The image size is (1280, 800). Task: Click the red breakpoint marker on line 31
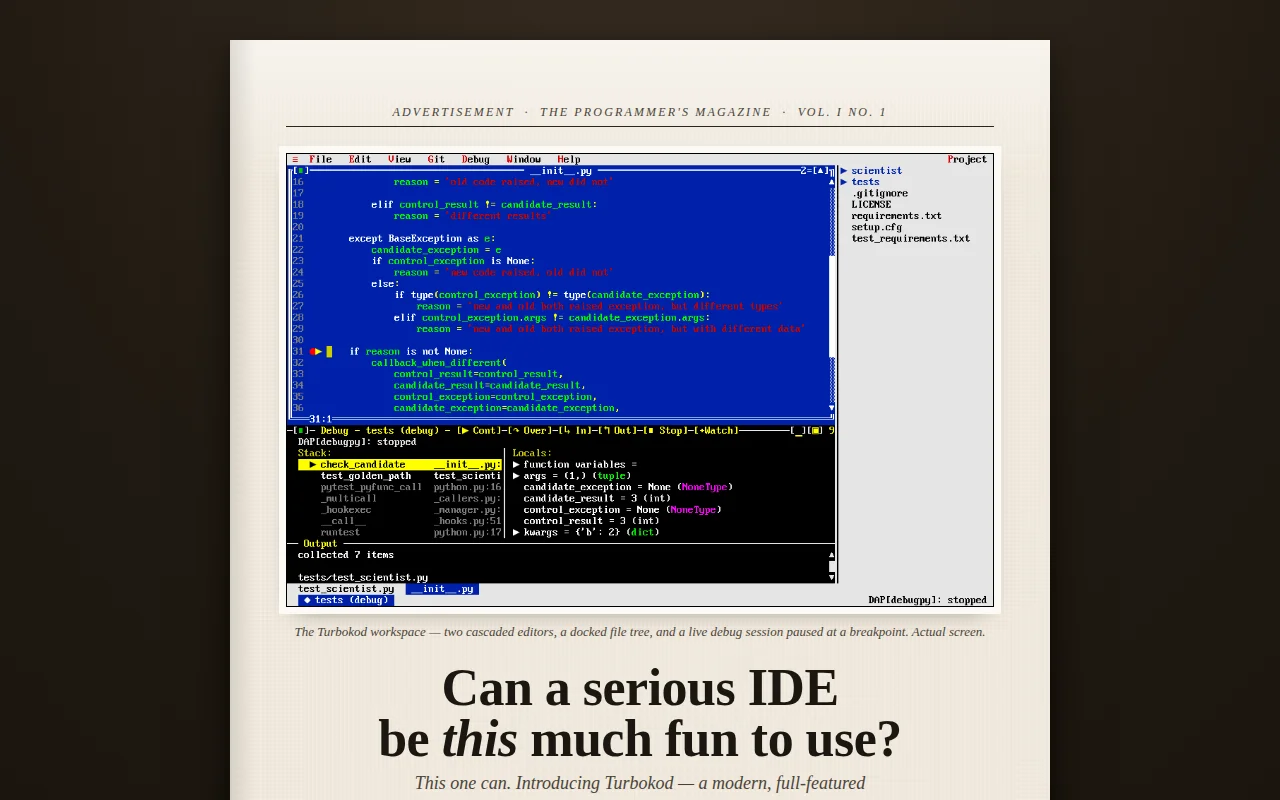point(313,351)
